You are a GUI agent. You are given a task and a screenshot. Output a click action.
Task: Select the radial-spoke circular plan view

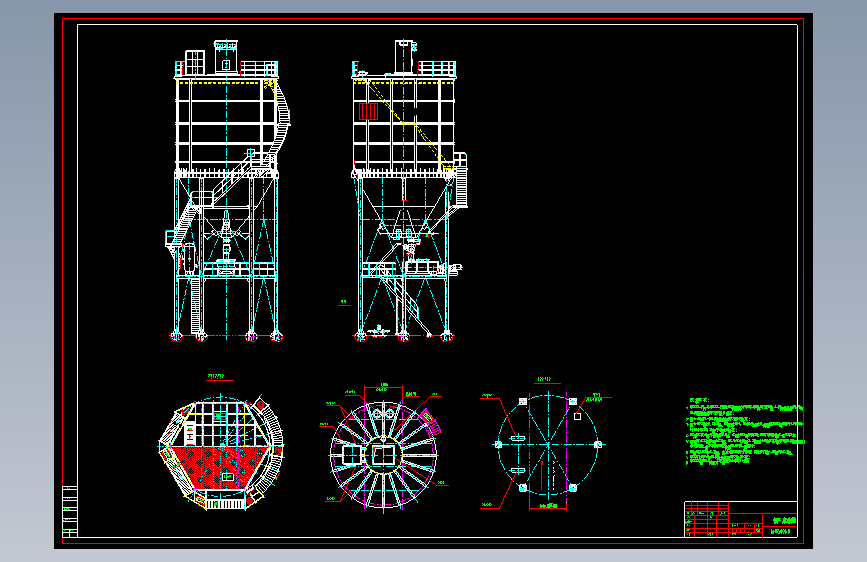pyautogui.click(x=384, y=455)
